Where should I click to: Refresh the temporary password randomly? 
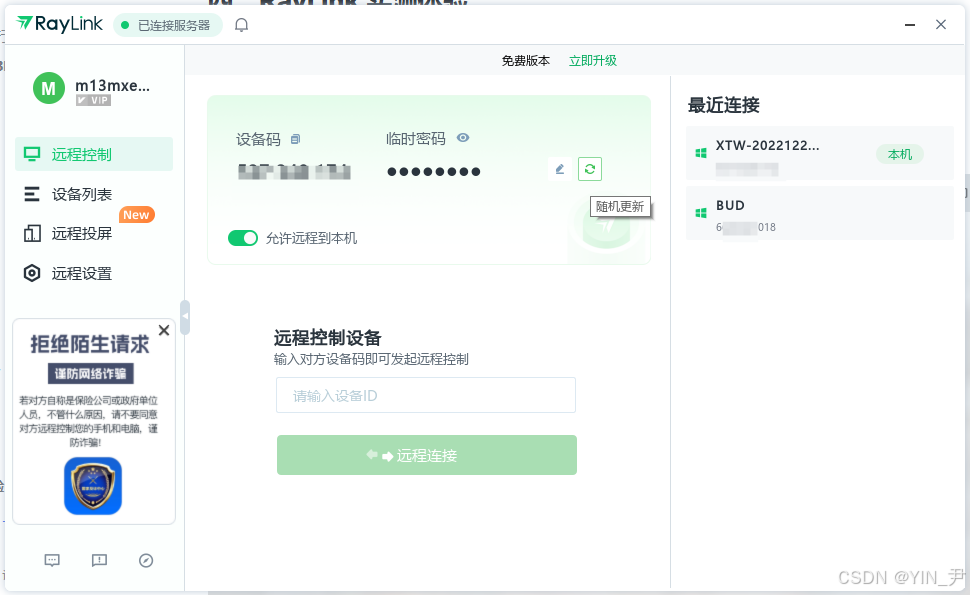pyautogui.click(x=589, y=169)
